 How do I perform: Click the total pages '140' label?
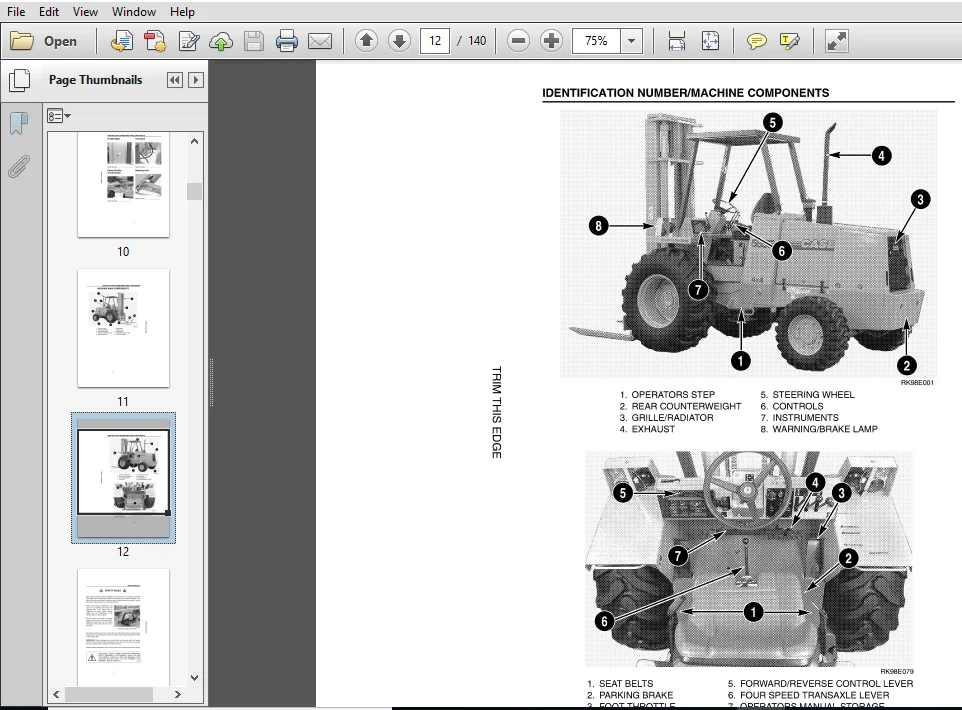tap(477, 41)
